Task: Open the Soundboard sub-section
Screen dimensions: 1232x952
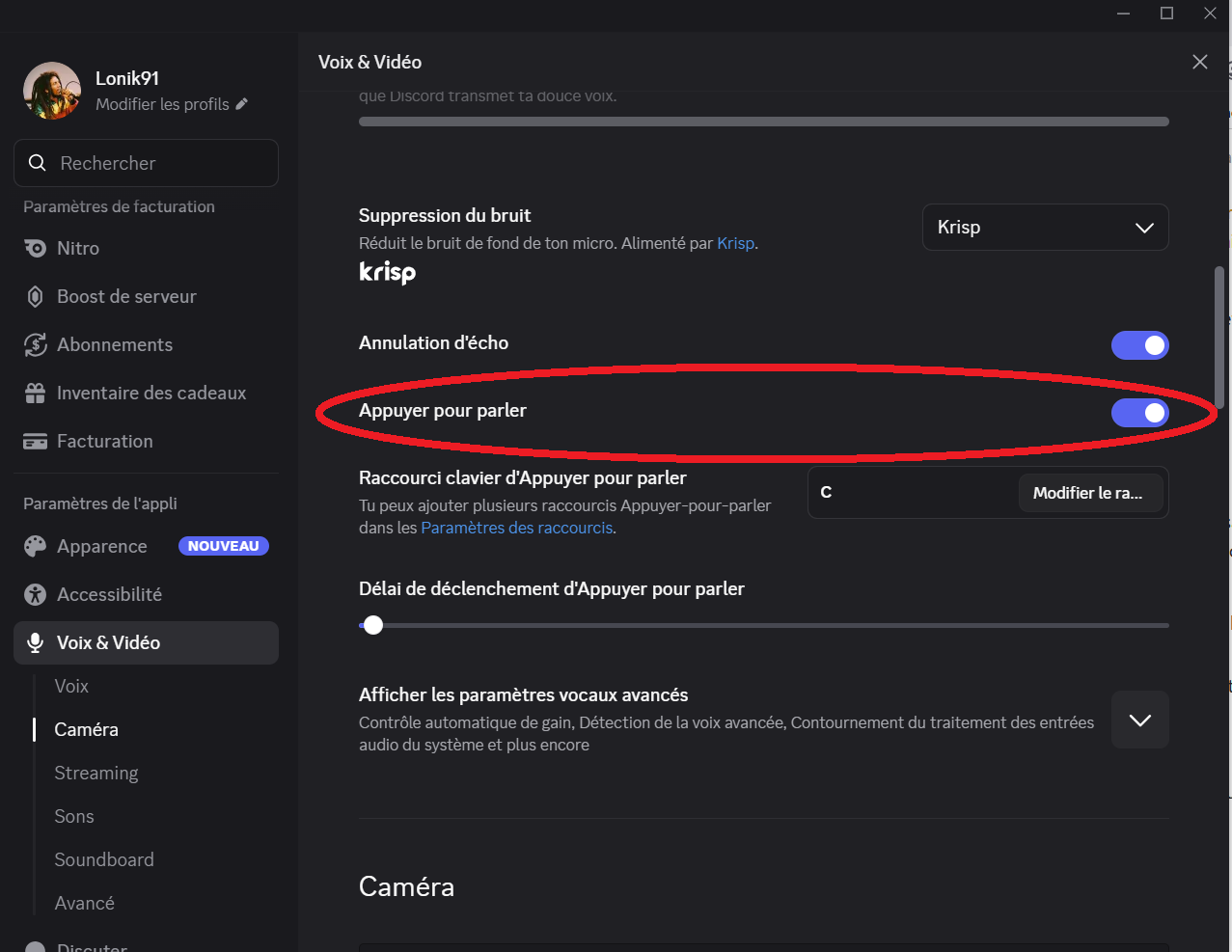Action: tap(104, 859)
